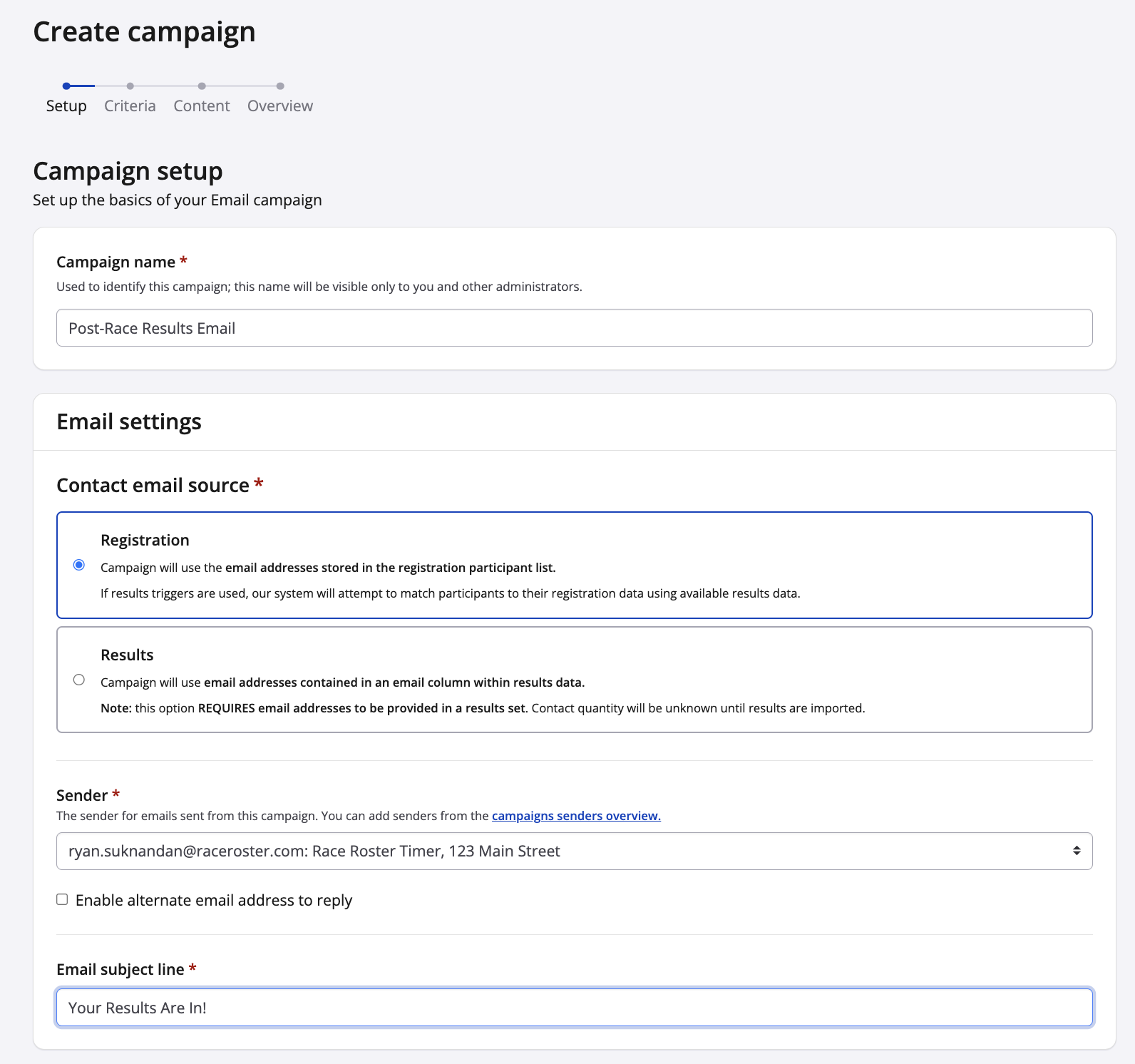This screenshot has height=1064, width=1135.
Task: Click the blue dot above Setup
Action: click(x=66, y=86)
